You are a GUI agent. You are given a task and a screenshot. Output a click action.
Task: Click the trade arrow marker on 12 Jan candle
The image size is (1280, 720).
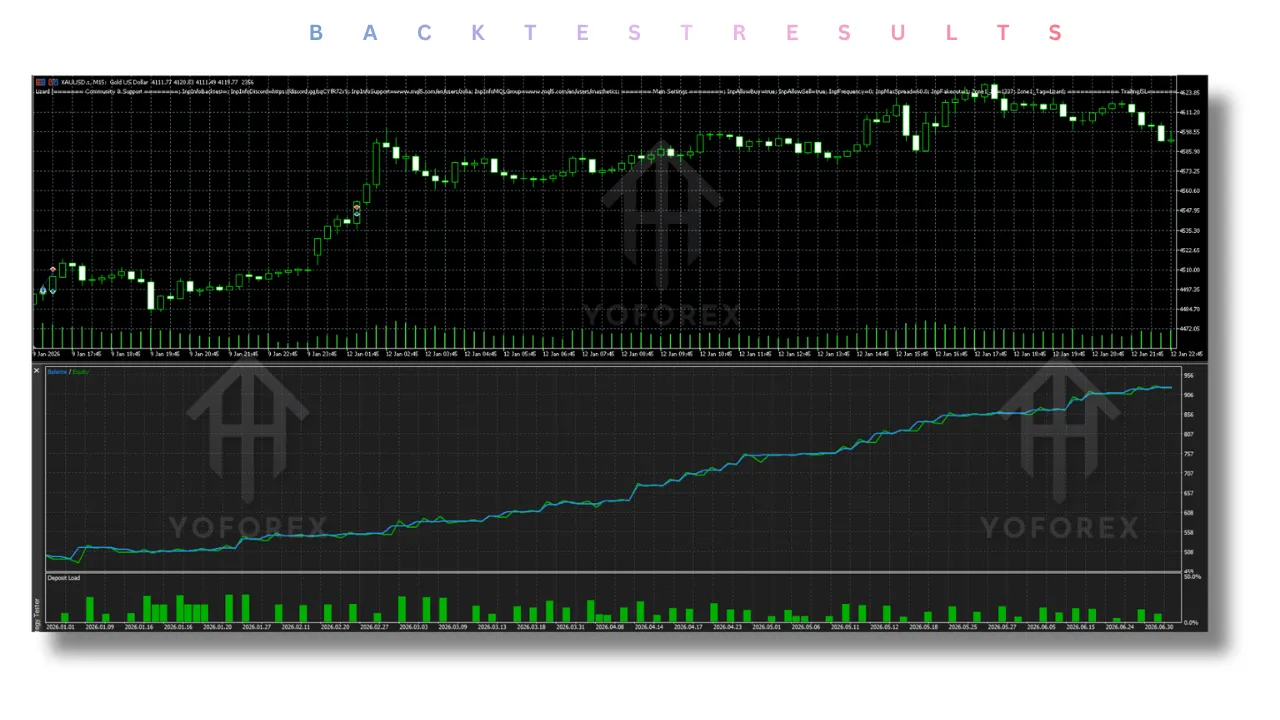pyautogui.click(x=357, y=210)
